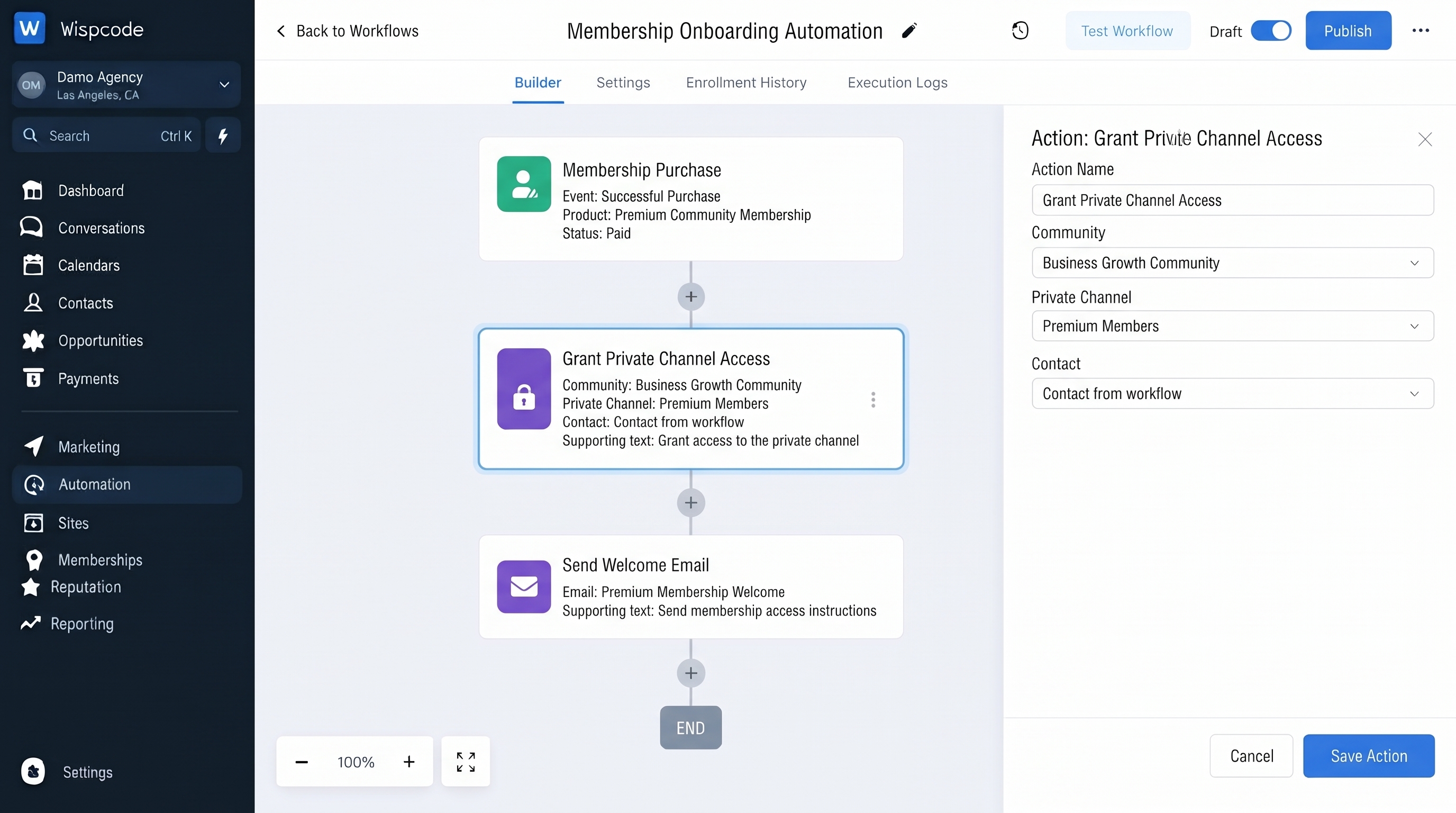Click the Publish button
Screen dimensions: 1456x813
1348,31
